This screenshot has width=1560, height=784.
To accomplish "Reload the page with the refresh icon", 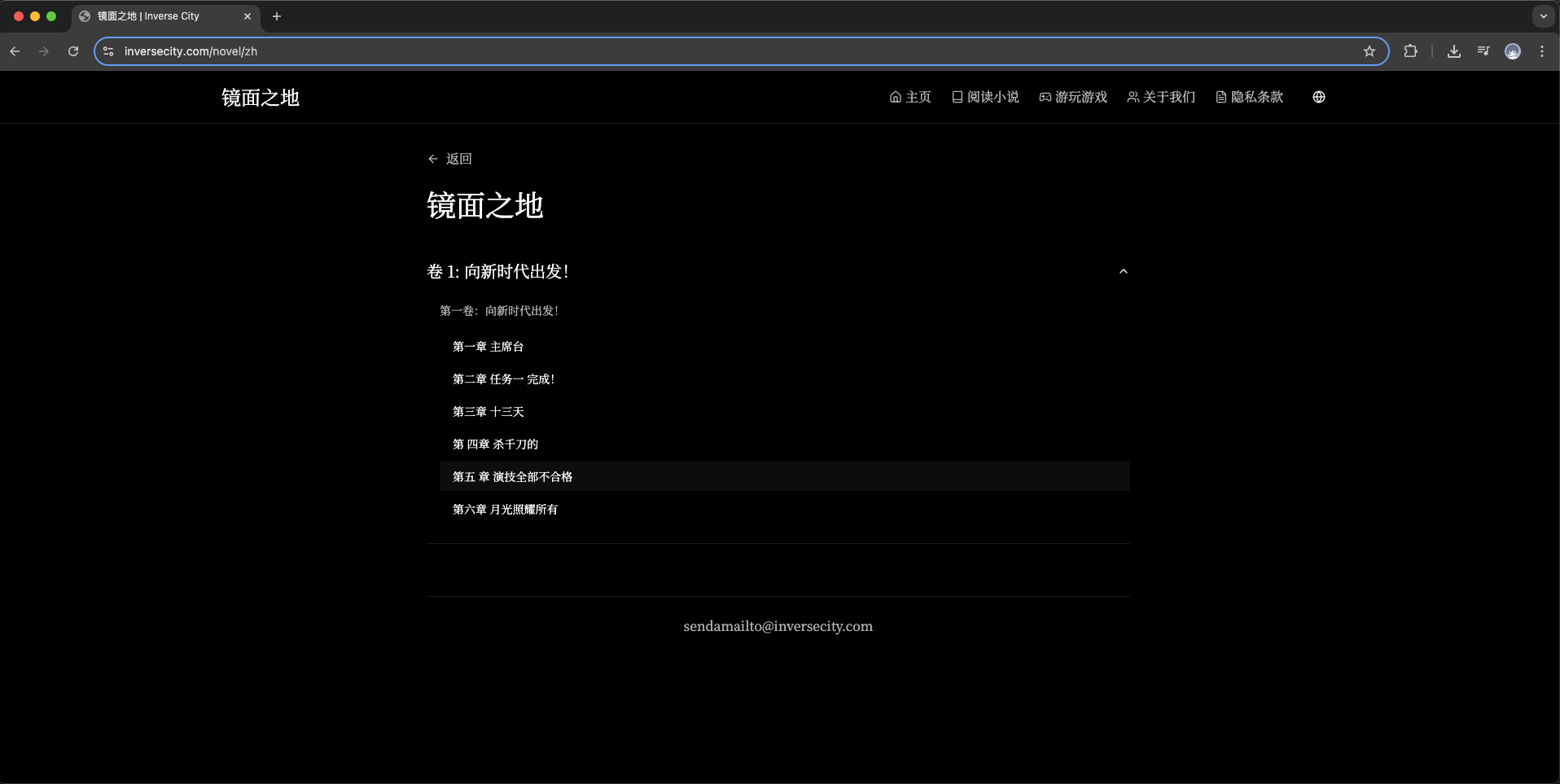I will pyautogui.click(x=73, y=51).
